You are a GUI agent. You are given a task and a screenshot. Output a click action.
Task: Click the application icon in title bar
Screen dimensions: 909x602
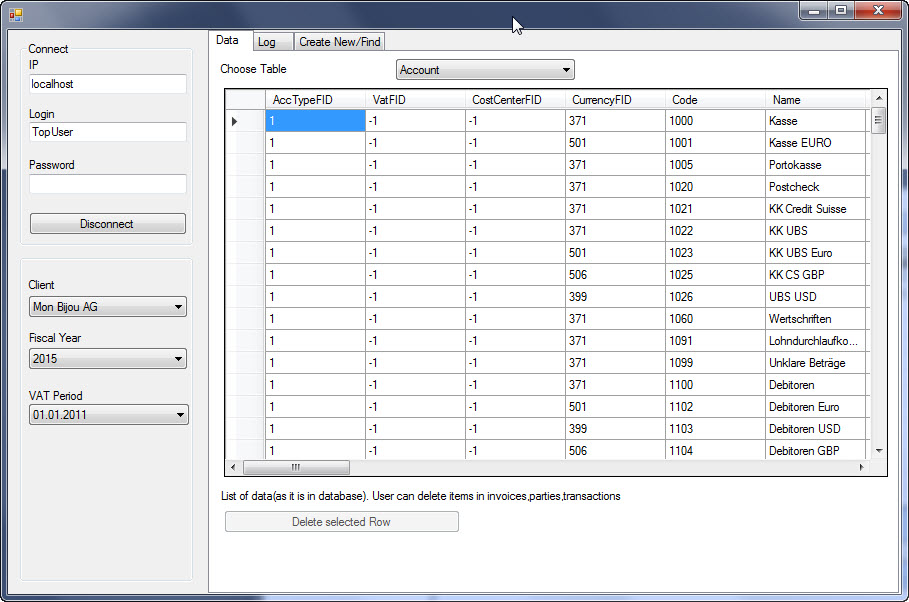[15, 14]
